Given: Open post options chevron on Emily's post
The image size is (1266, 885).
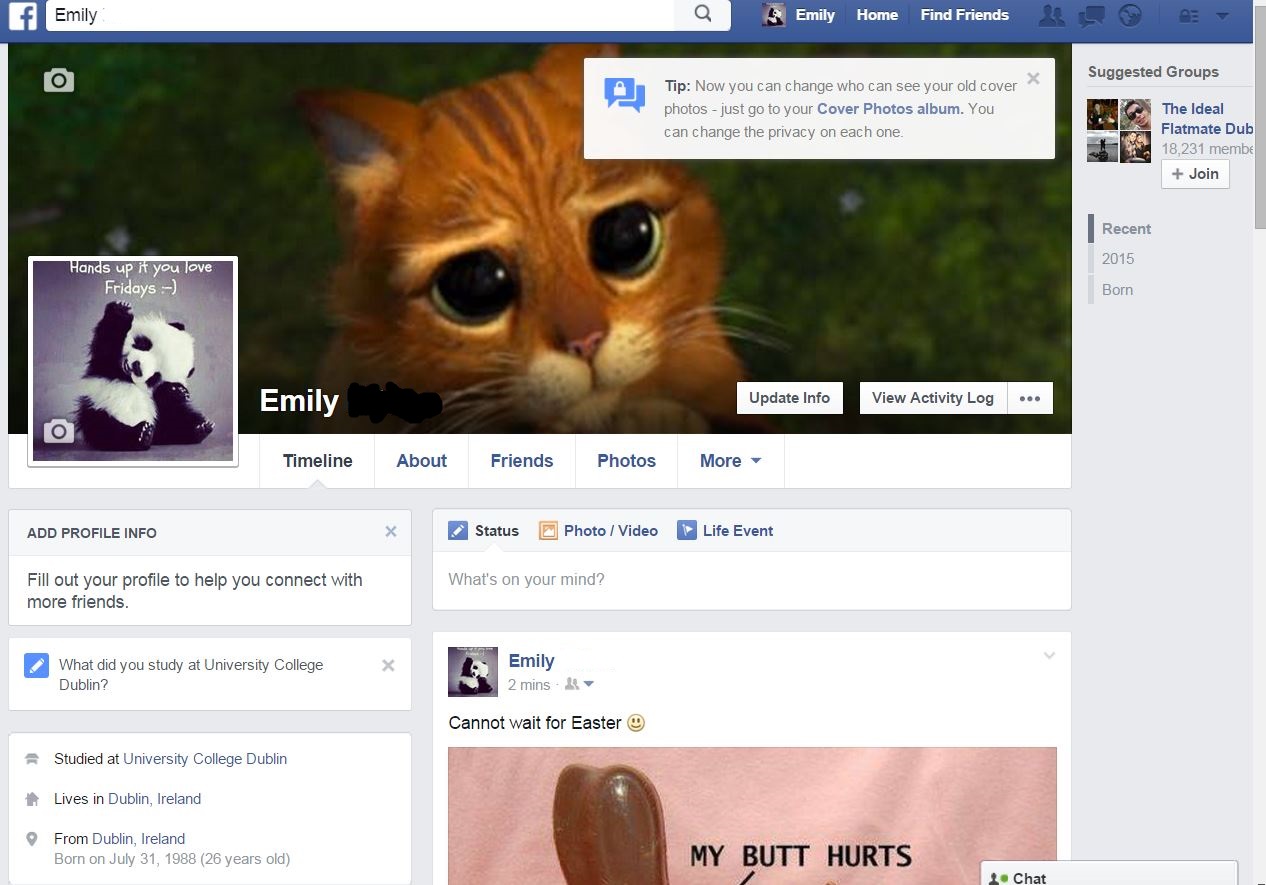Looking at the screenshot, I should click(x=1049, y=656).
